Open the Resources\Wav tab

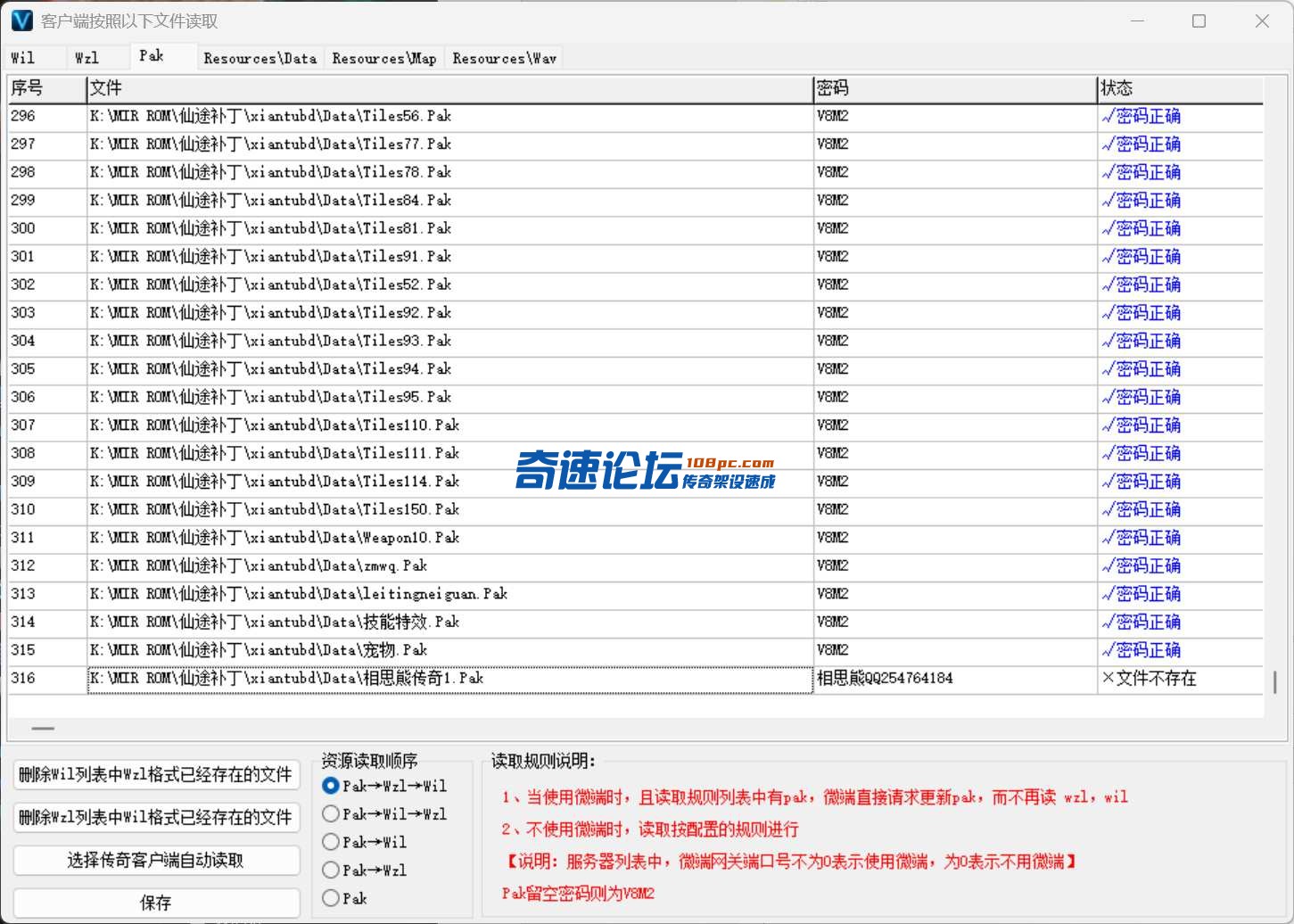pos(504,58)
